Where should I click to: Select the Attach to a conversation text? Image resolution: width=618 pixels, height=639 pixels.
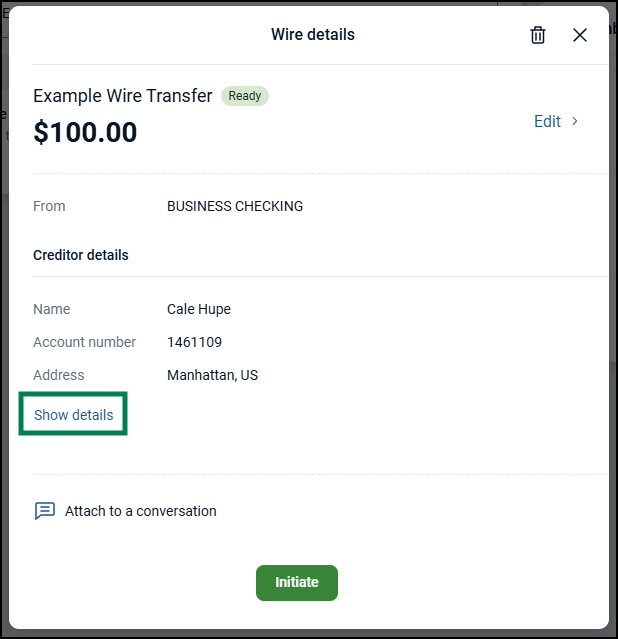[140, 511]
